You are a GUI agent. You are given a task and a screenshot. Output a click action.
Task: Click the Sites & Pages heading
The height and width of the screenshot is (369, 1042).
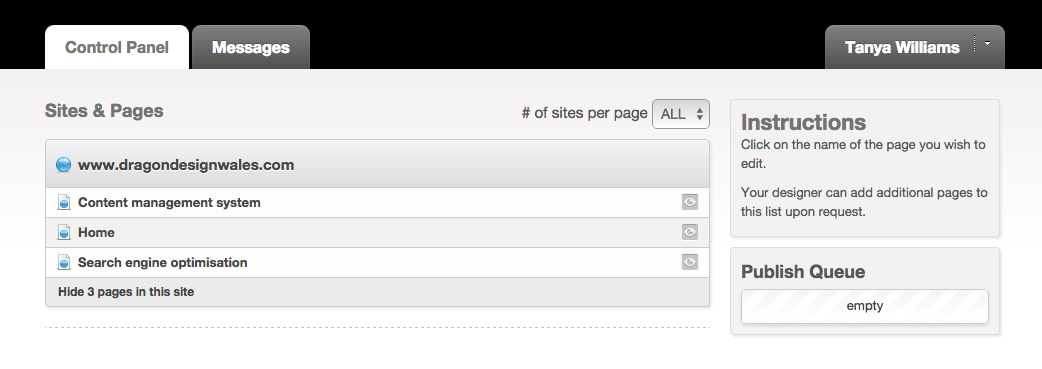(x=104, y=110)
